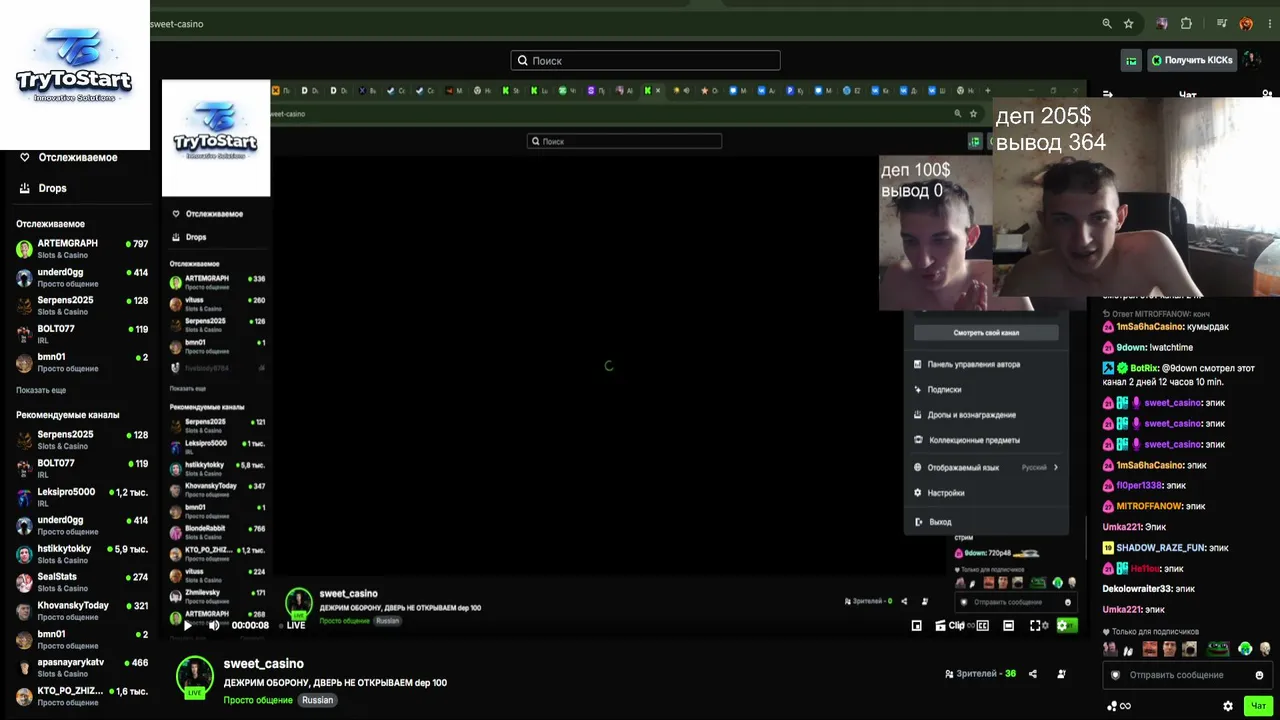Focus the Отправить сообщение chat input
The image size is (1280, 720).
click(1187, 675)
